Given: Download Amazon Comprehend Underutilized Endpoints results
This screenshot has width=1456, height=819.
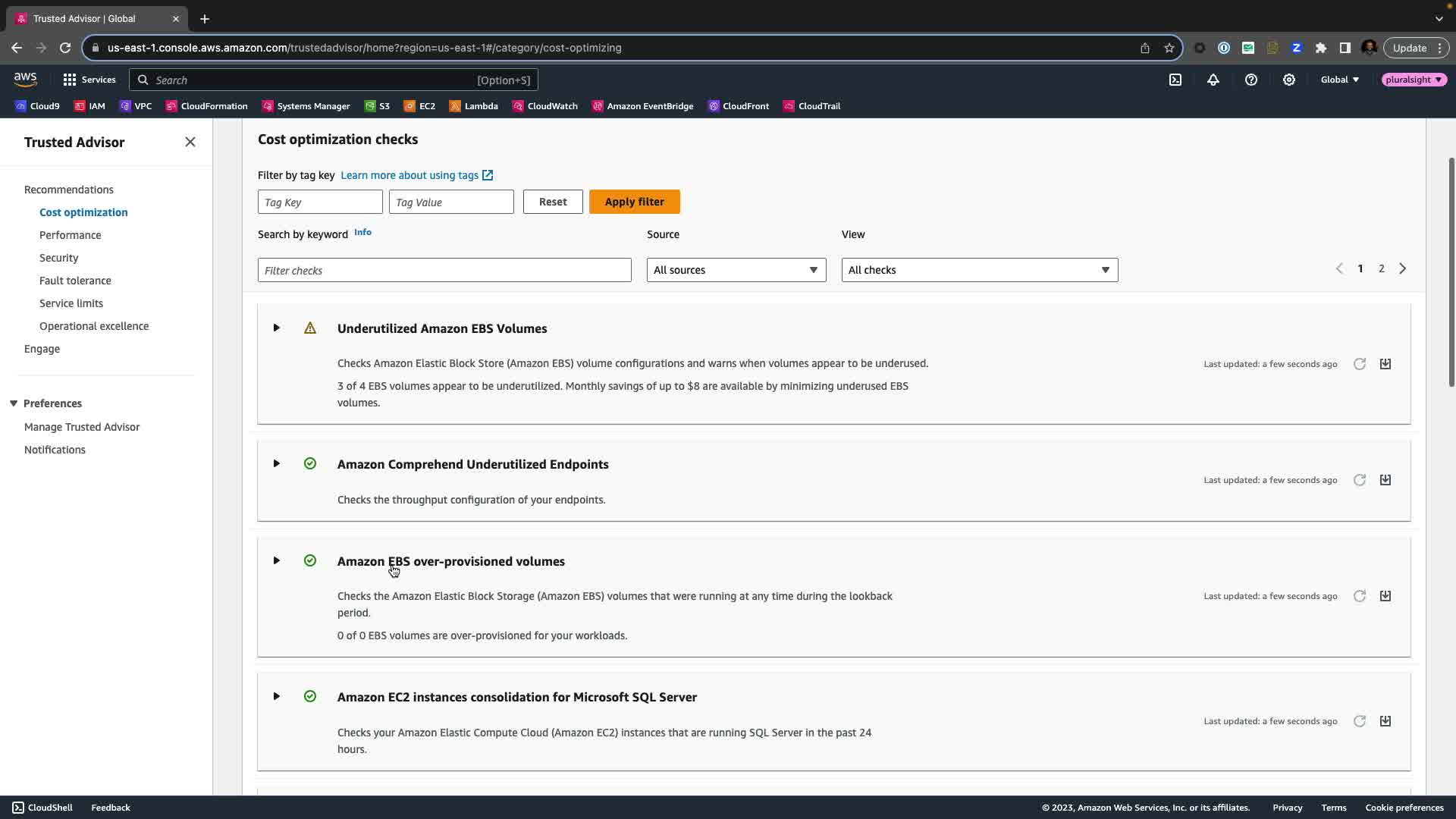Looking at the screenshot, I should click(x=1385, y=480).
